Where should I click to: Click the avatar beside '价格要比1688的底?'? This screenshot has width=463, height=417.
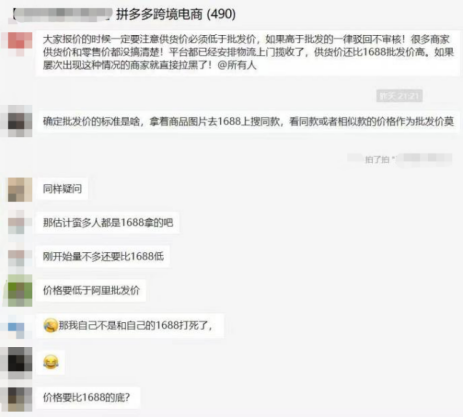20,399
